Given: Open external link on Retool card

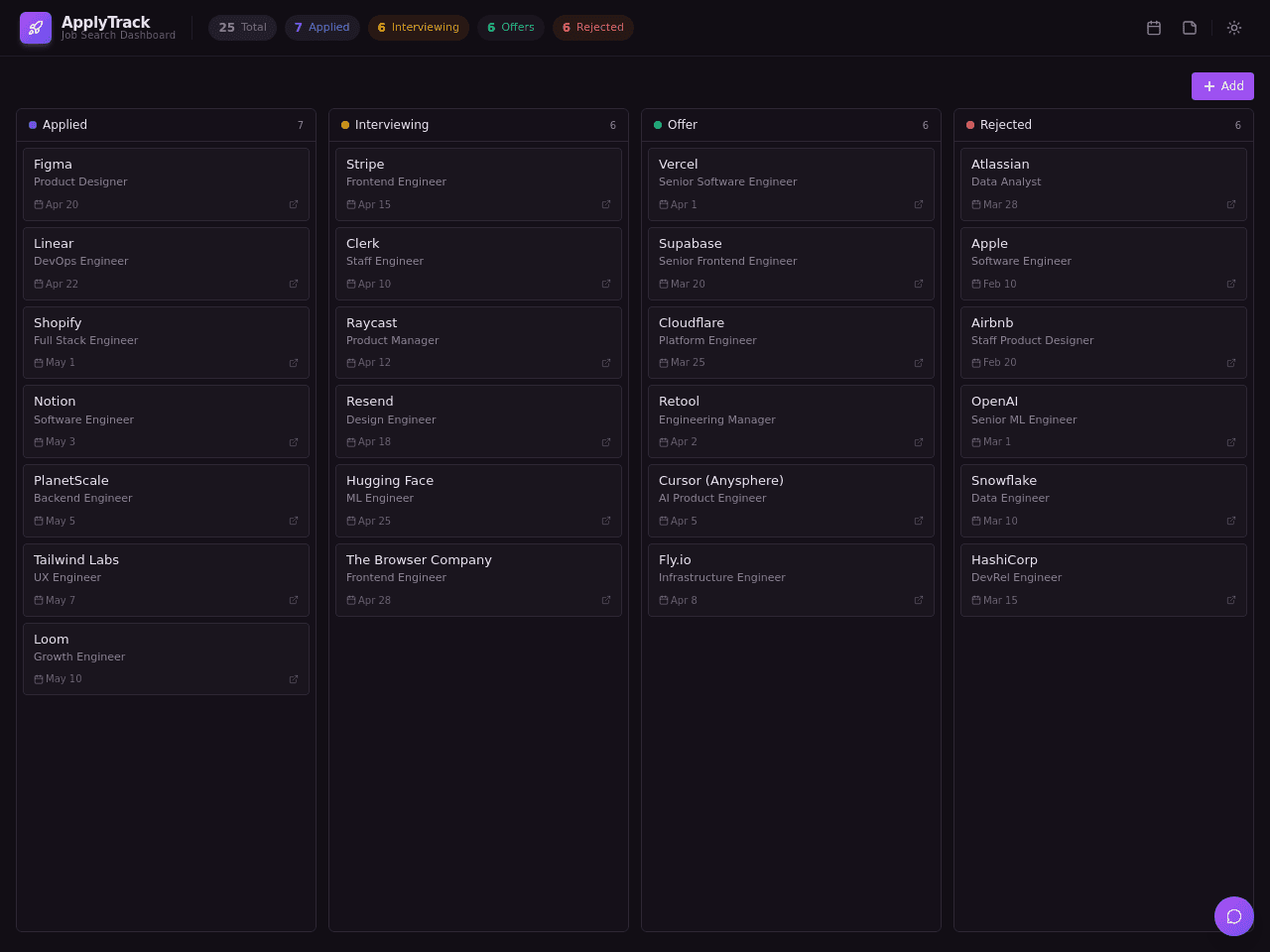Looking at the screenshot, I should [x=919, y=442].
